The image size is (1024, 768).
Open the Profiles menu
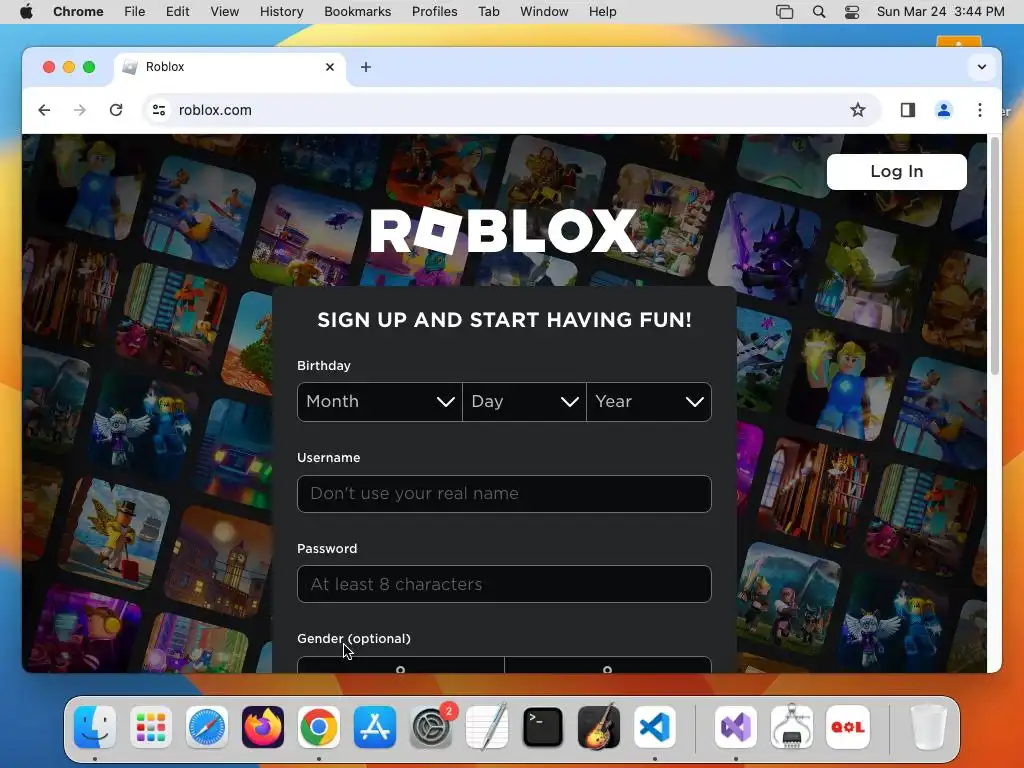point(434,11)
